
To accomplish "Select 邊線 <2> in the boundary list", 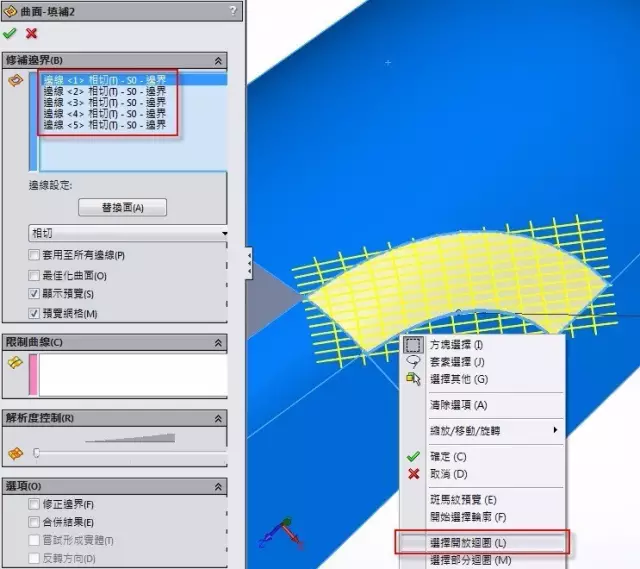I will click(133, 91).
